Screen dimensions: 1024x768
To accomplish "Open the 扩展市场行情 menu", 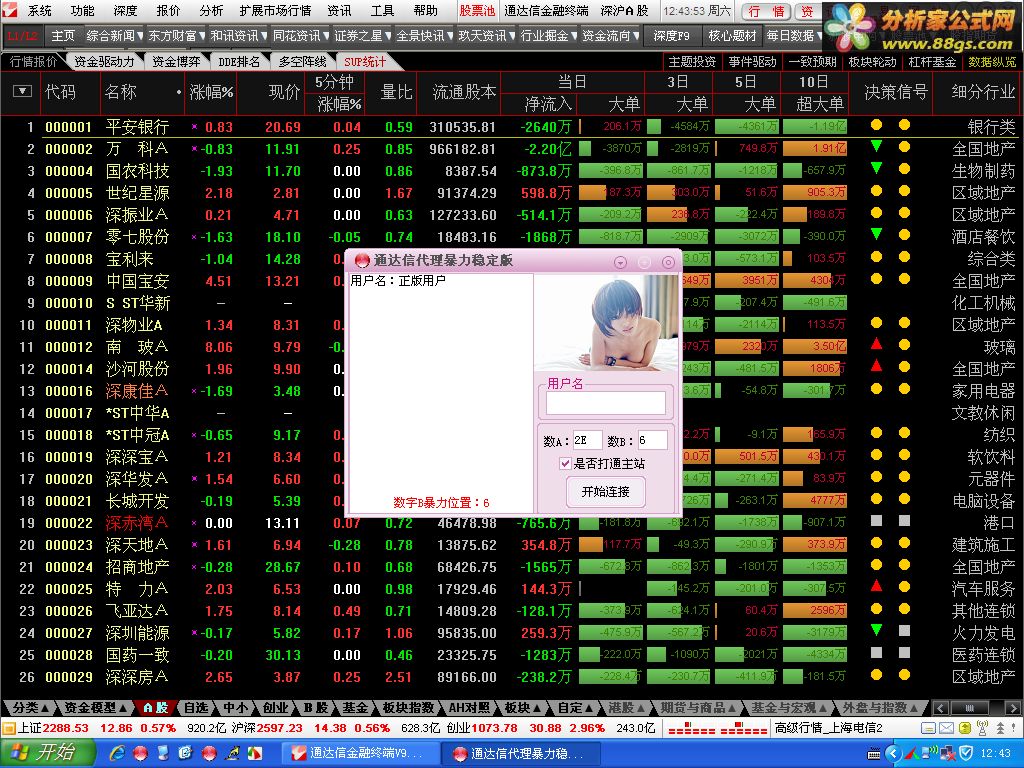I will [275, 10].
